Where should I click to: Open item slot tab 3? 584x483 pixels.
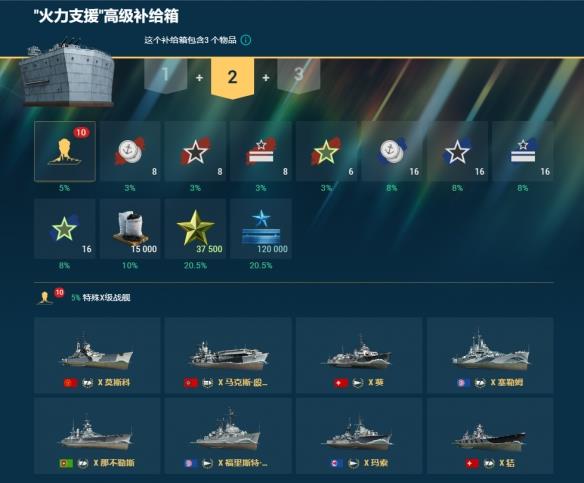pos(299,75)
